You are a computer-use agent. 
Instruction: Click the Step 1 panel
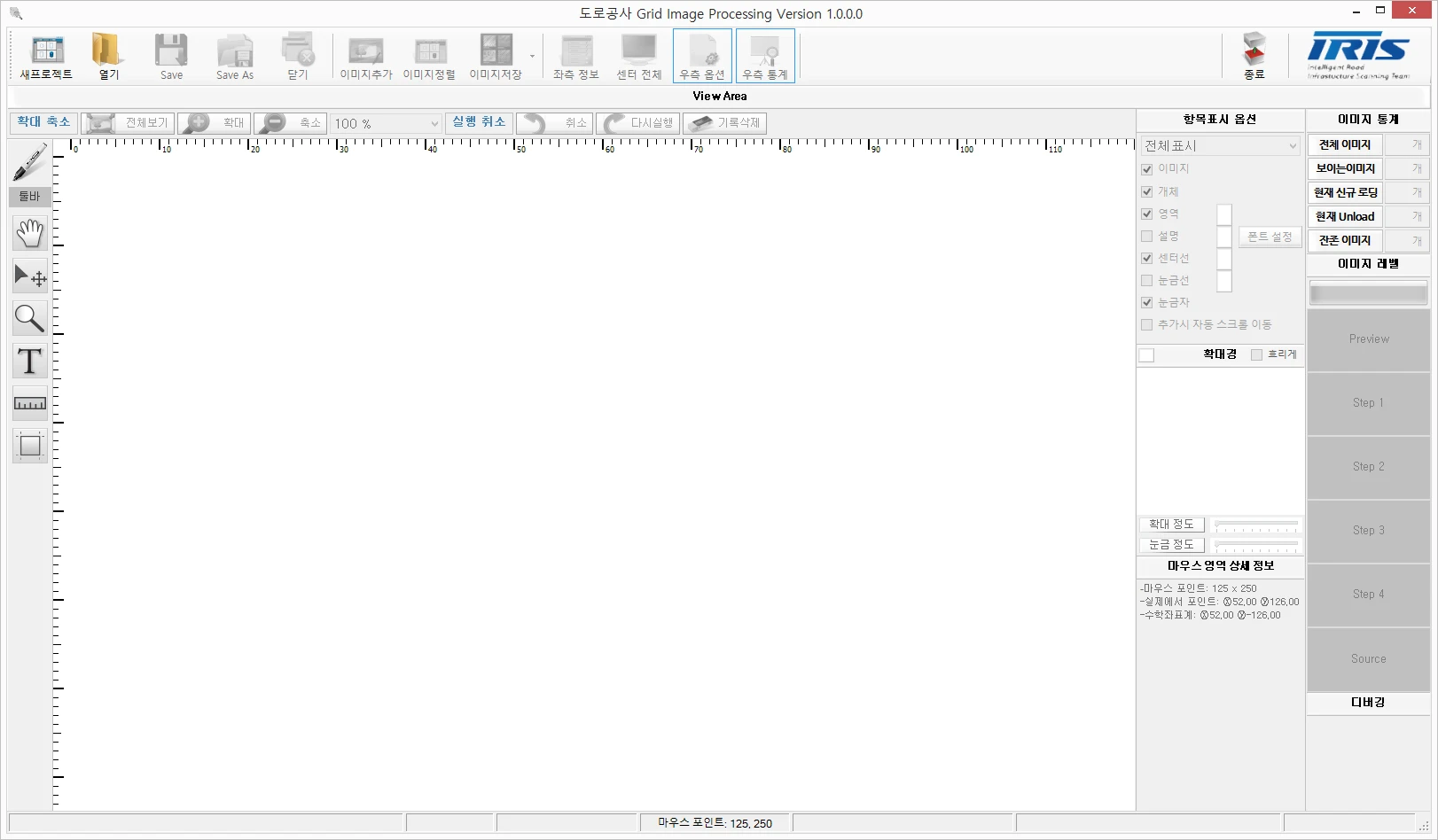tap(1369, 403)
